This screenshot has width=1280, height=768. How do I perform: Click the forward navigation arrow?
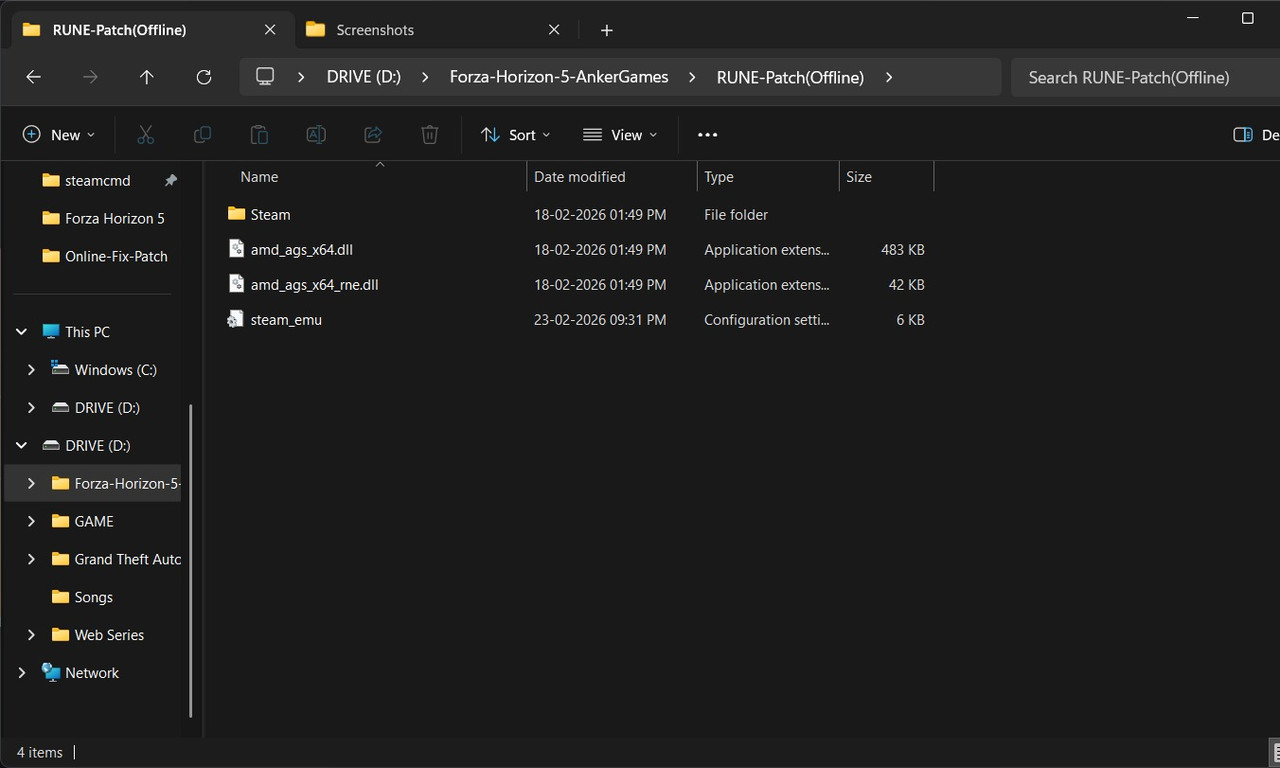point(90,77)
